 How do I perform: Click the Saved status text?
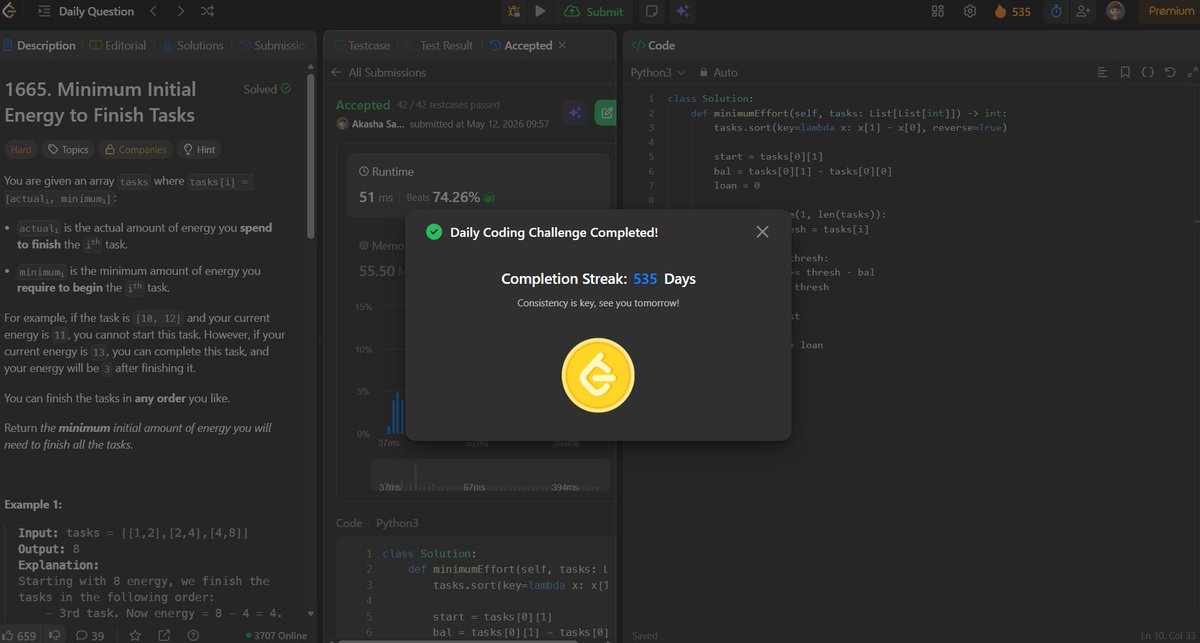[x=644, y=636]
